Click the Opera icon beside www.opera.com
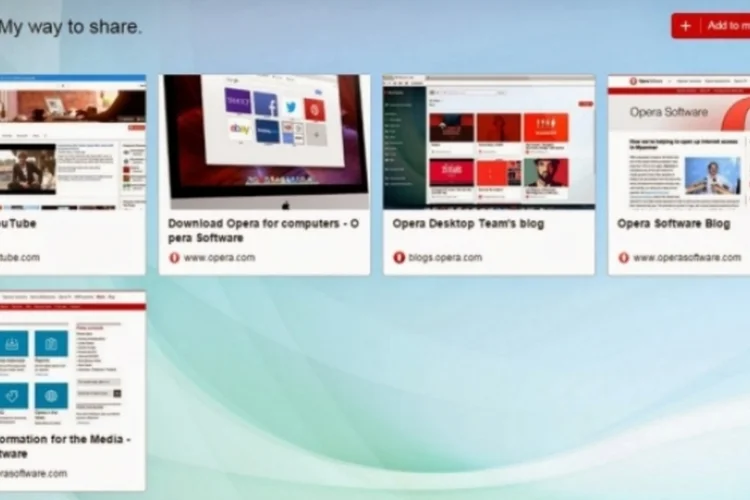 [x=174, y=257]
